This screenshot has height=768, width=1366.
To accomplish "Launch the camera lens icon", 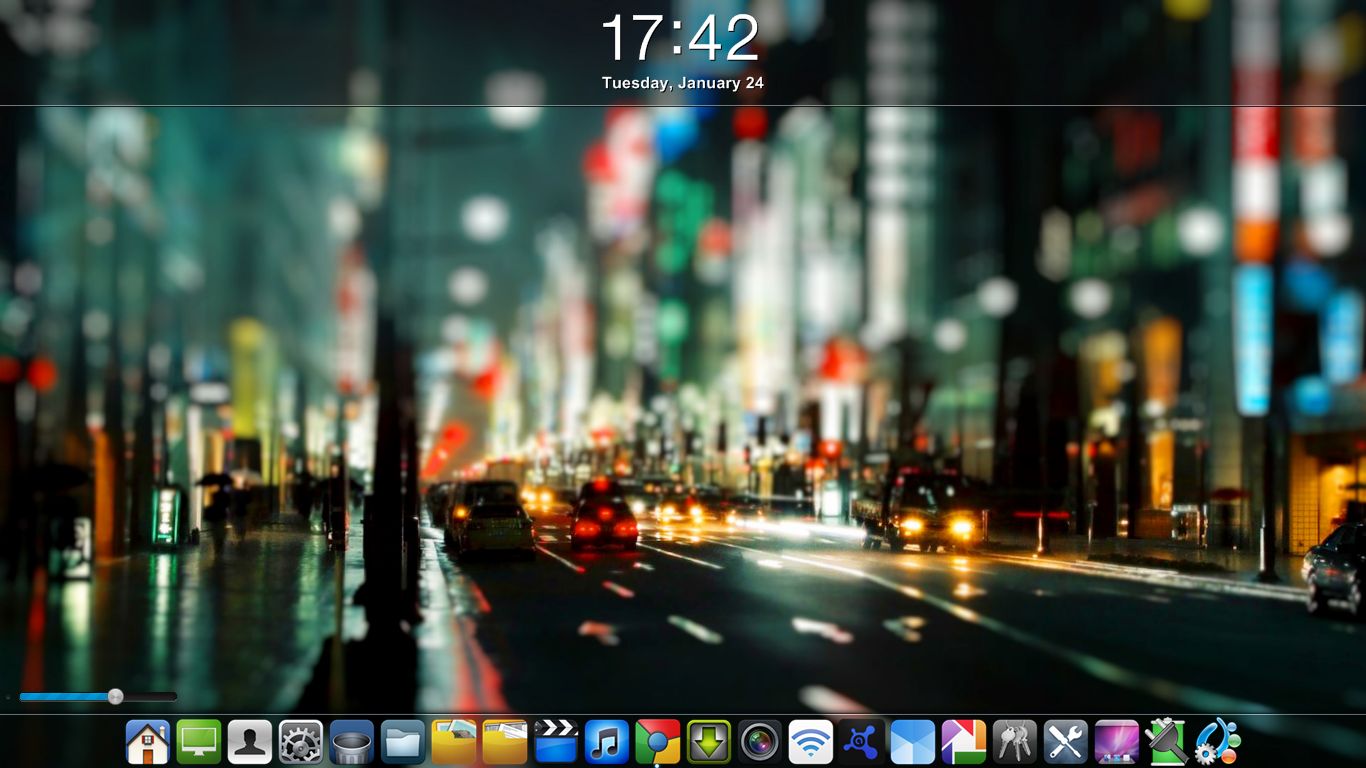I will click(760, 742).
